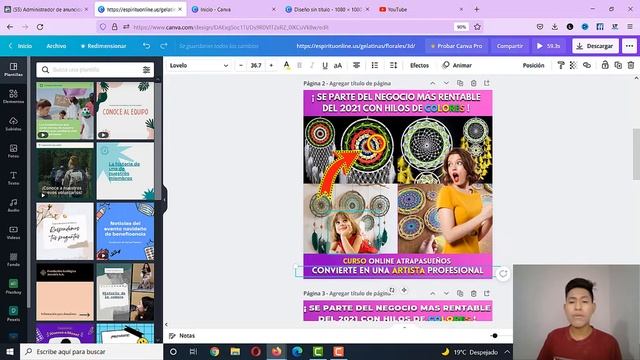Open the Posición options
The image size is (640, 360).
click(x=533, y=65)
